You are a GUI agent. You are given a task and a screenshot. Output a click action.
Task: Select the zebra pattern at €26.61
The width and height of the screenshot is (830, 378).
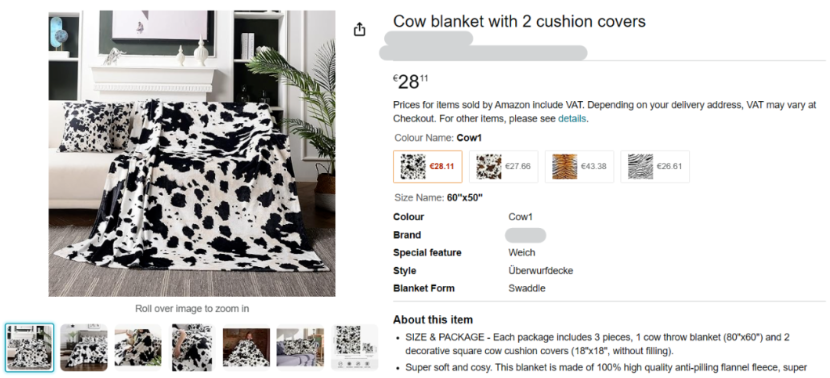pos(655,166)
